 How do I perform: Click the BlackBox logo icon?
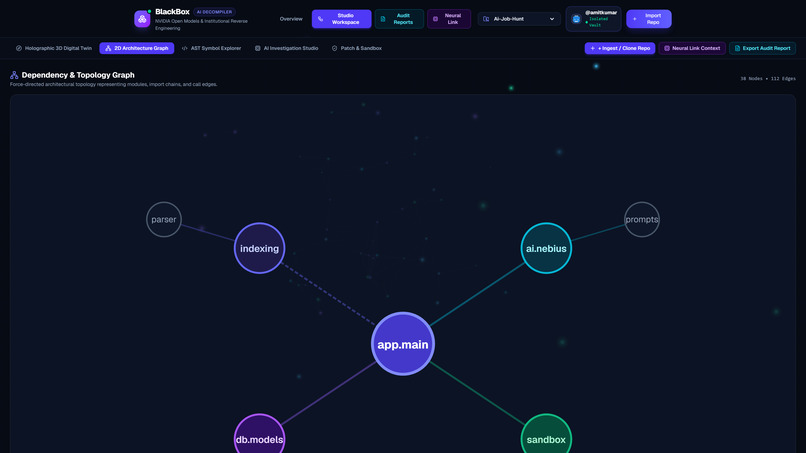click(x=142, y=19)
